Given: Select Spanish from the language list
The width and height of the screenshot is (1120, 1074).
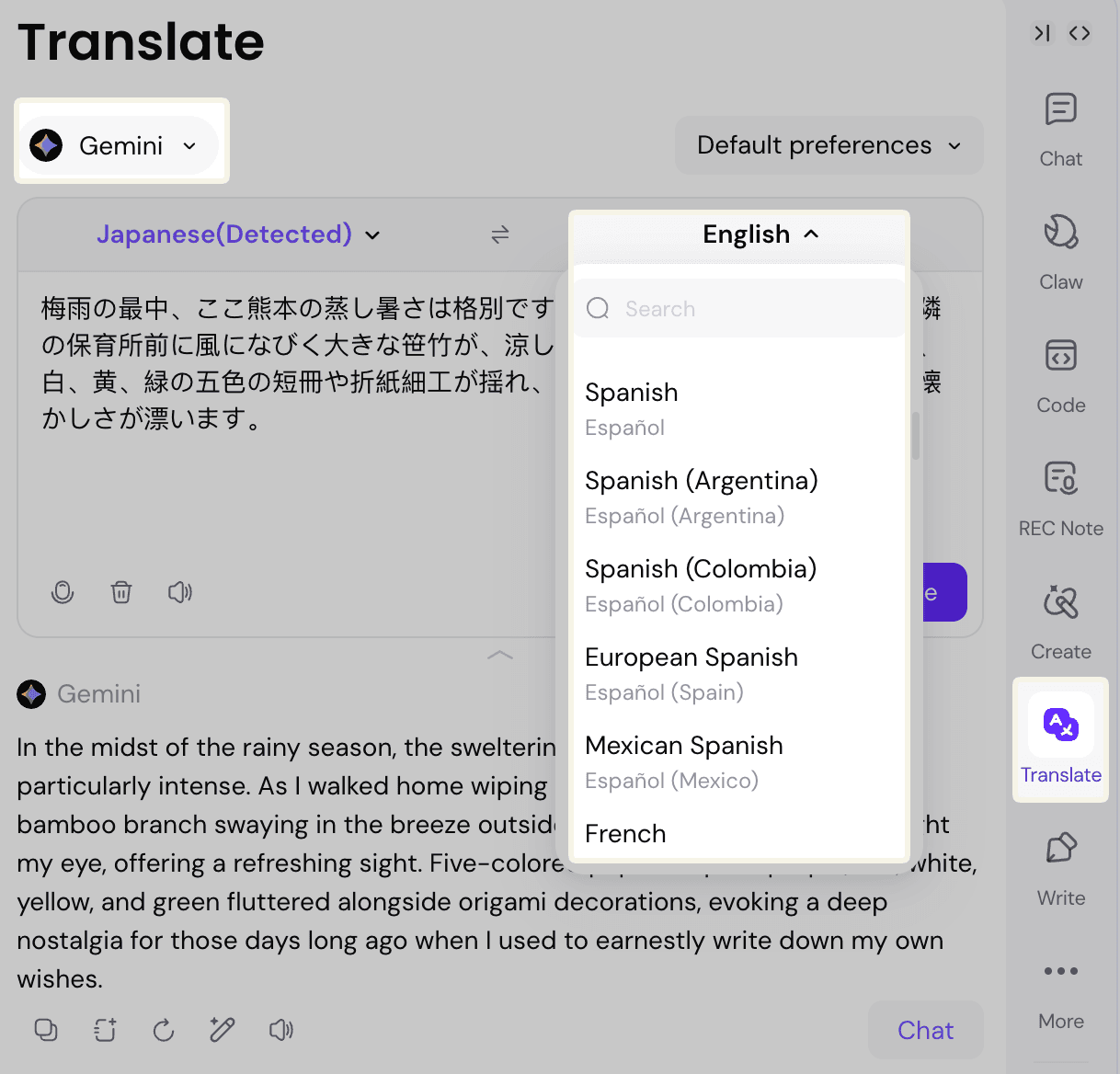Looking at the screenshot, I should coord(739,409).
